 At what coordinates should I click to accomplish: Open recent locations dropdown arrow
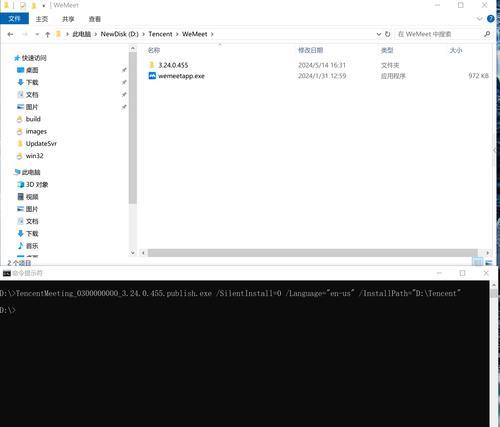coord(37,34)
